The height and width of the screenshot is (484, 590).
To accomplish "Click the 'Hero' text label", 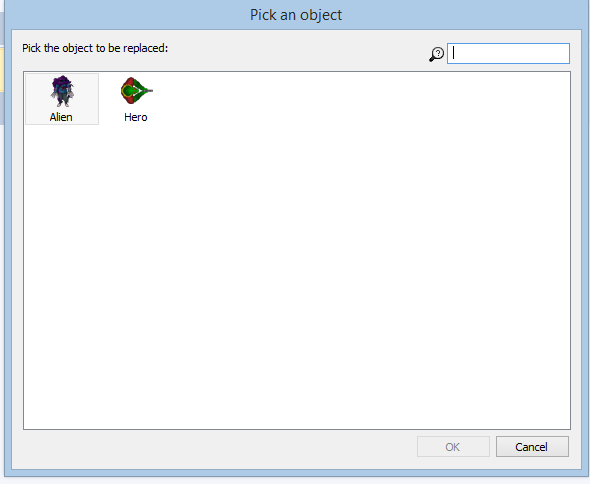I will coord(135,117).
